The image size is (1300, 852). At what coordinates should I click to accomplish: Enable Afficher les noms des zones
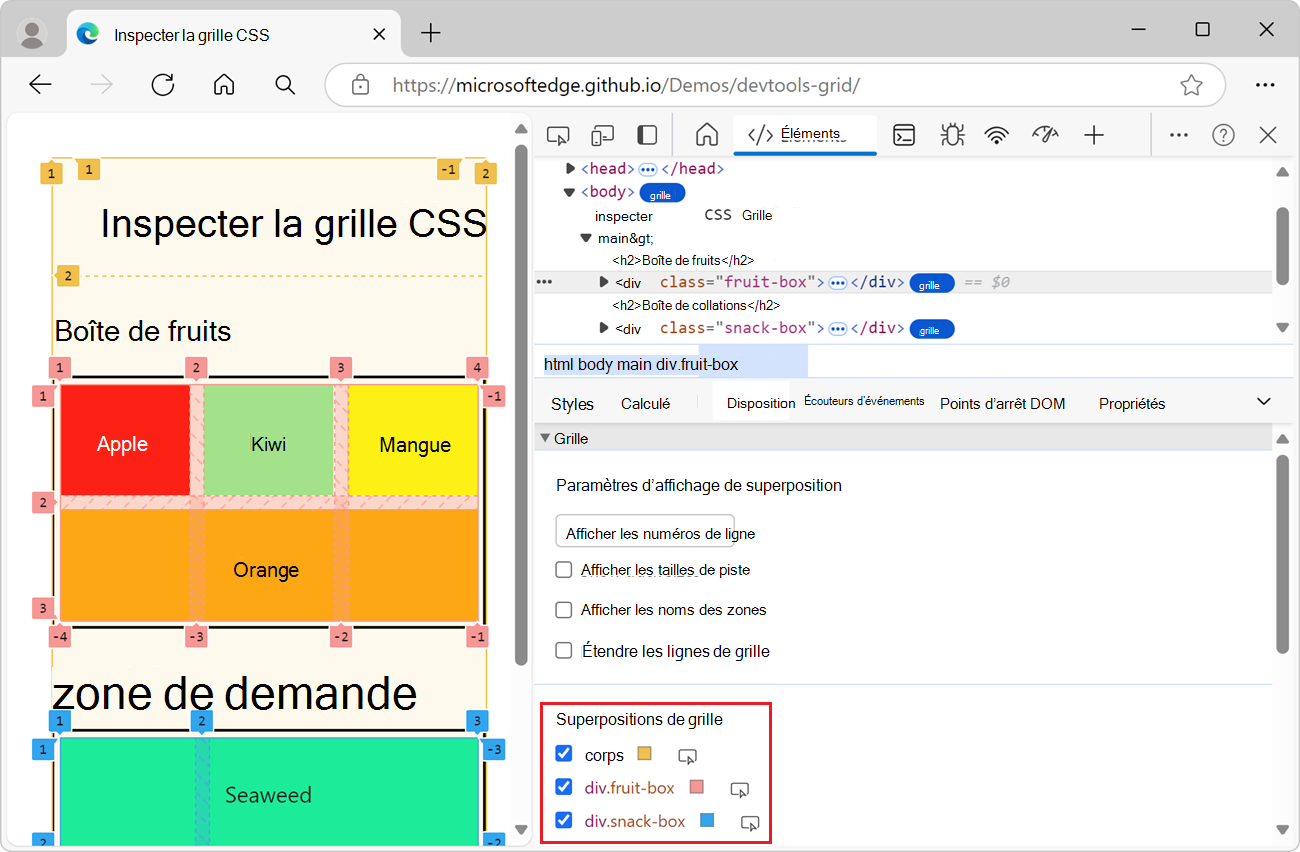[563, 609]
